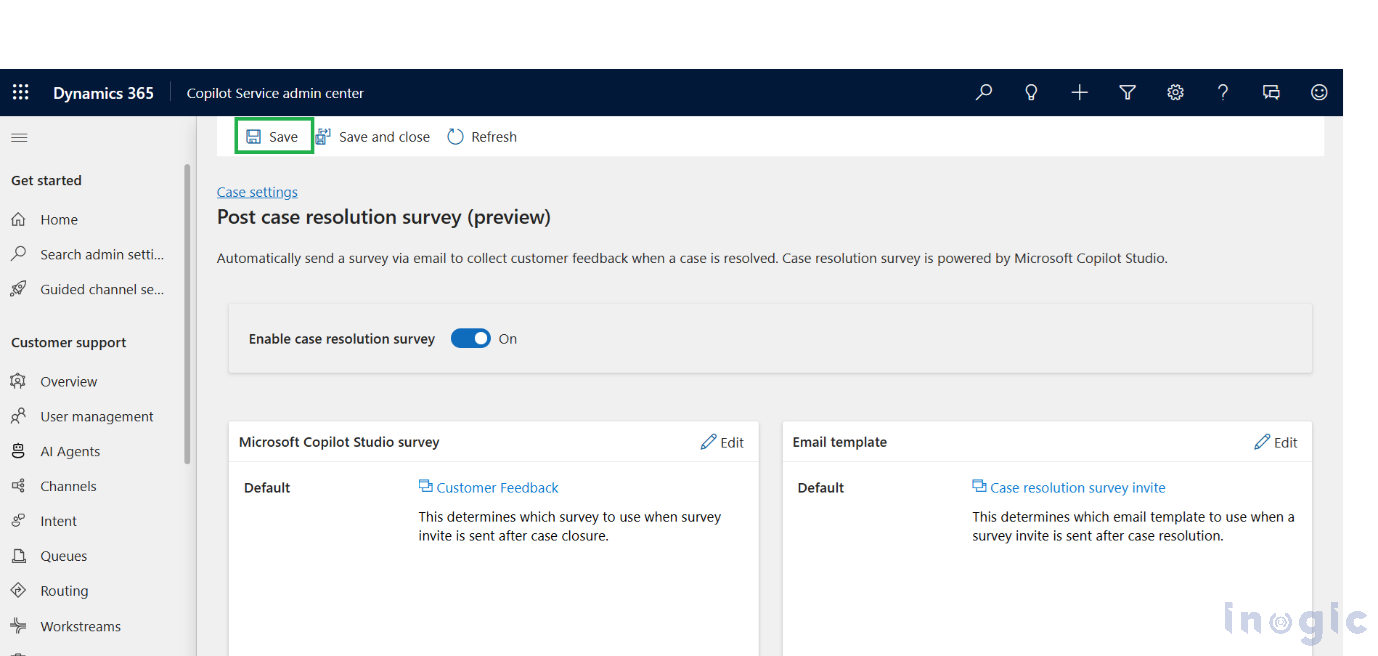Open the settings gear icon
The height and width of the screenshot is (656, 1378).
coord(1175,93)
